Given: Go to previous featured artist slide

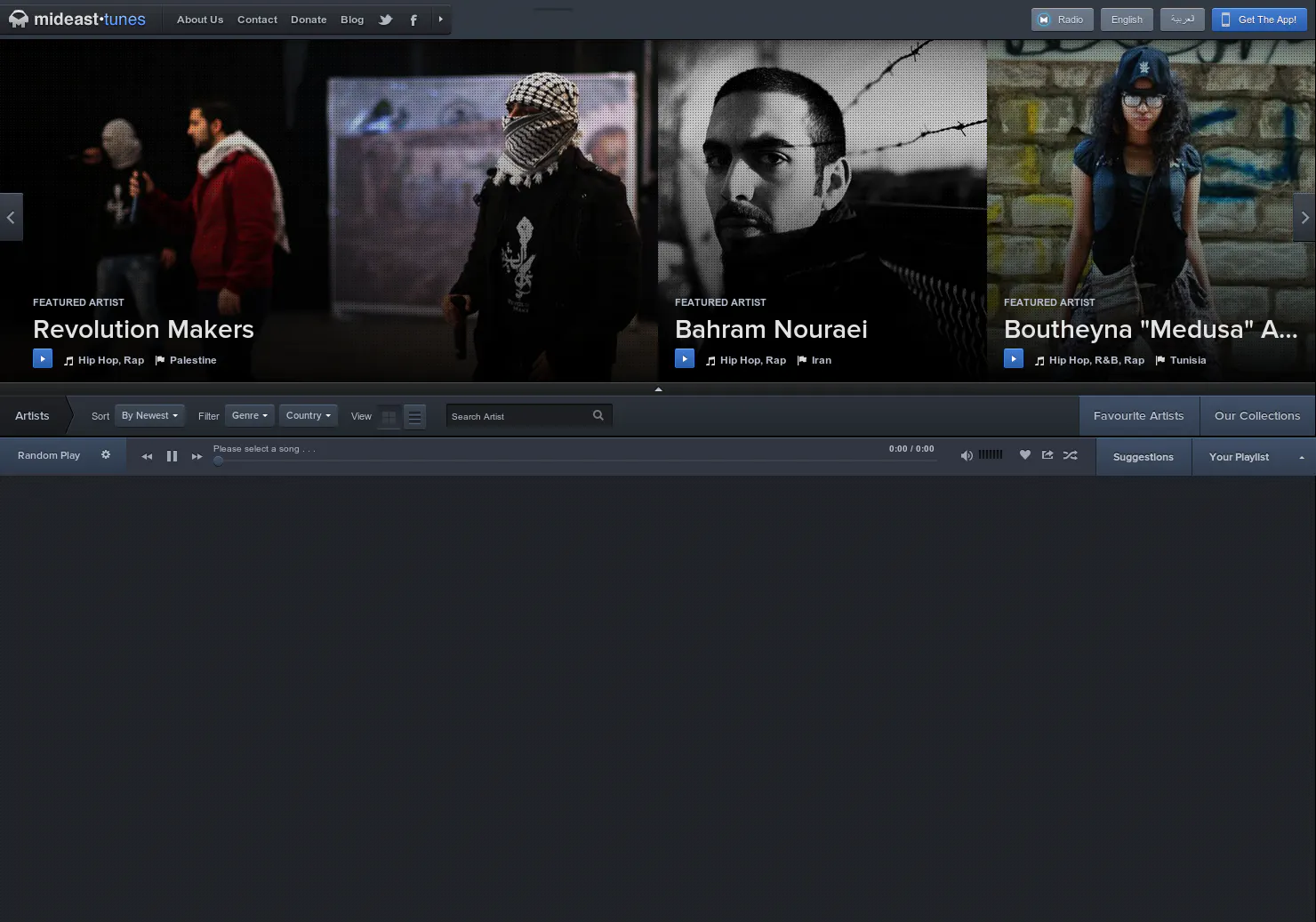Looking at the screenshot, I should coord(11,217).
